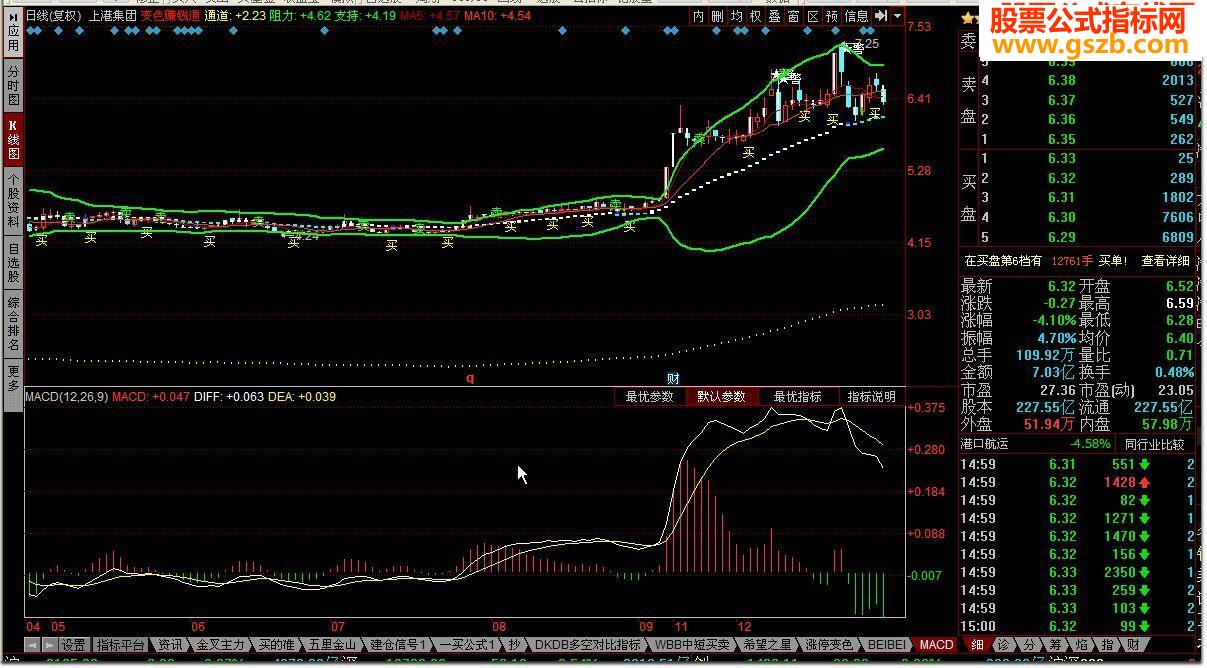Viewport: 1207px width, 668px height.
Task: Click the 变色赚钱道 indicator name
Action: [x=170, y=16]
